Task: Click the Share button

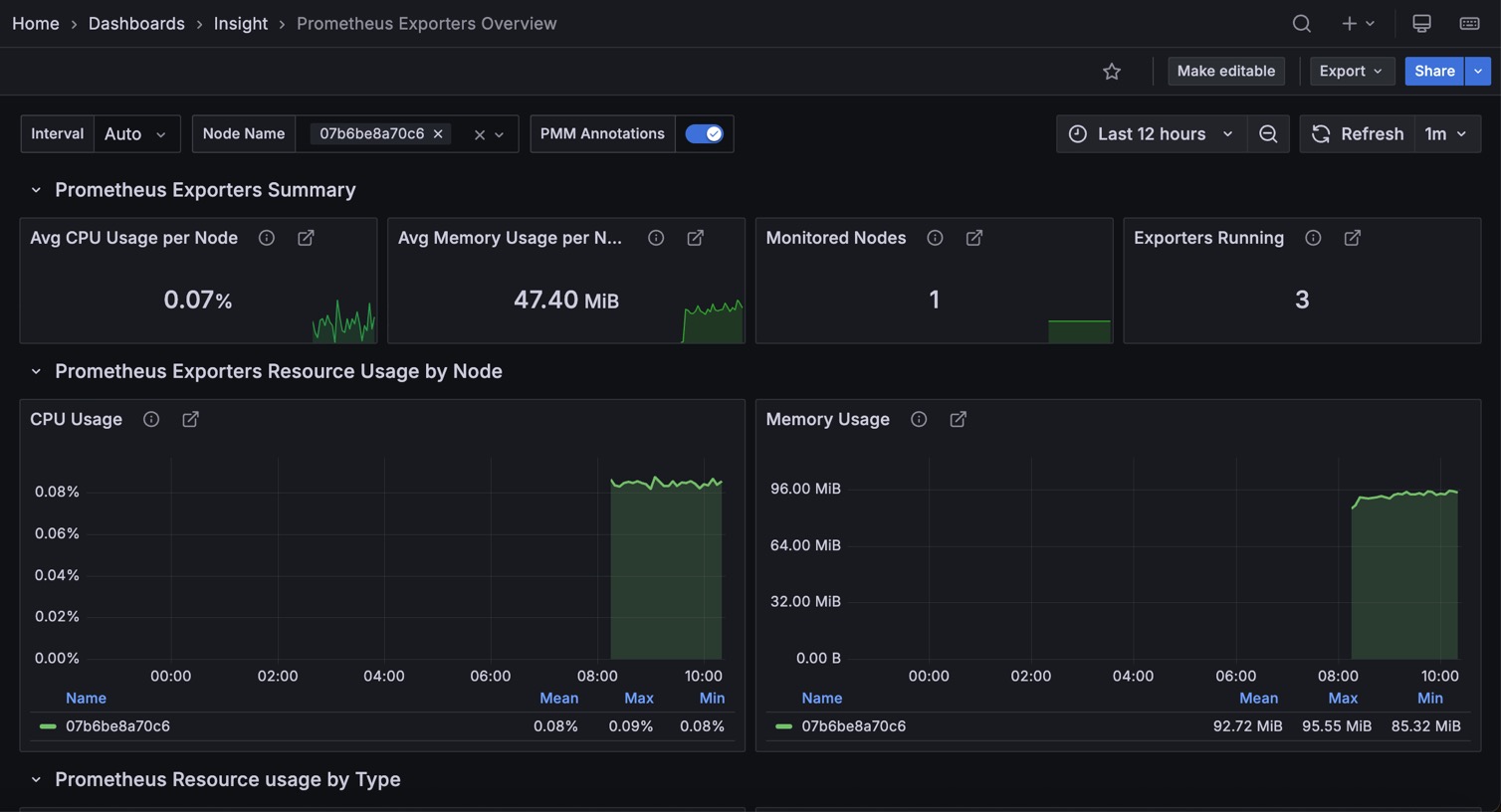Action: click(x=1433, y=71)
